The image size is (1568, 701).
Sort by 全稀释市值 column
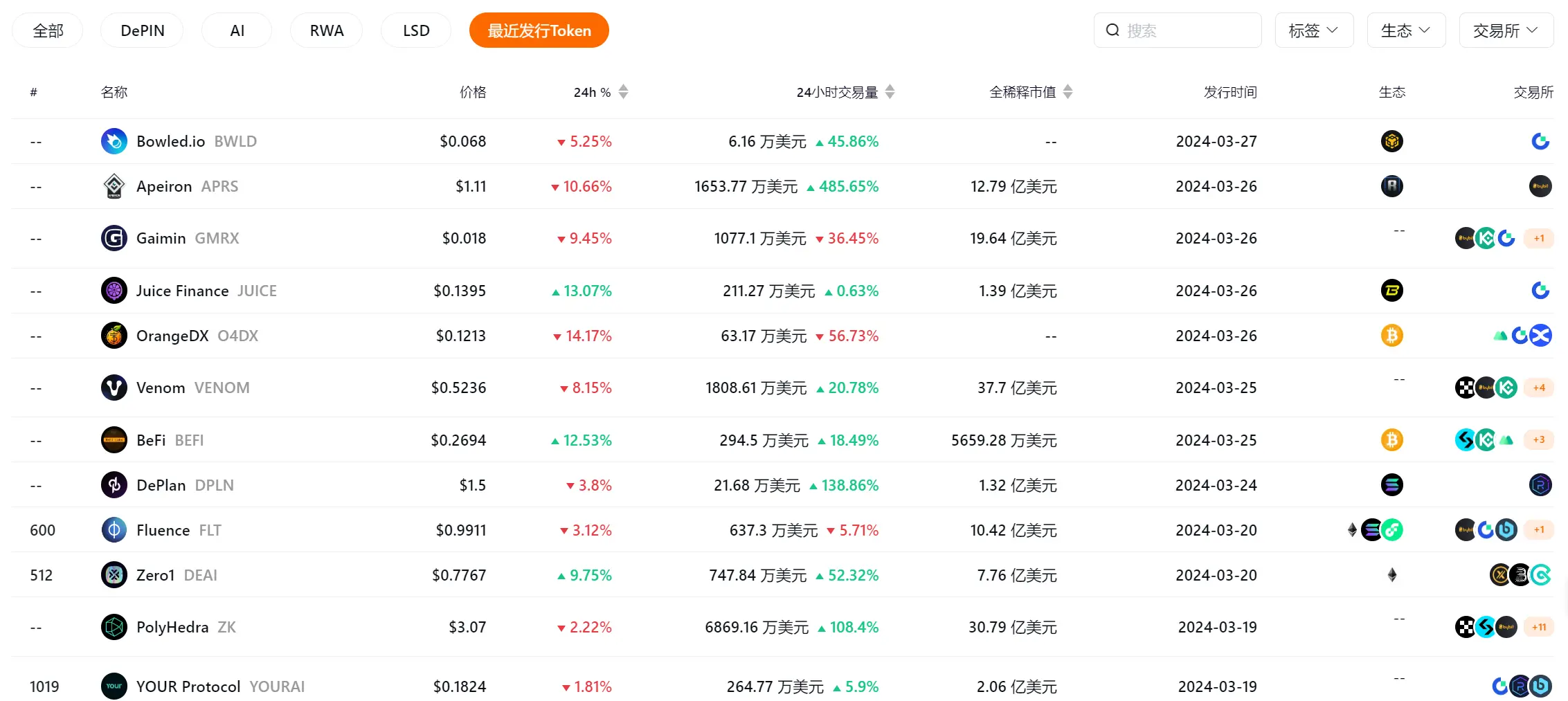(1067, 92)
